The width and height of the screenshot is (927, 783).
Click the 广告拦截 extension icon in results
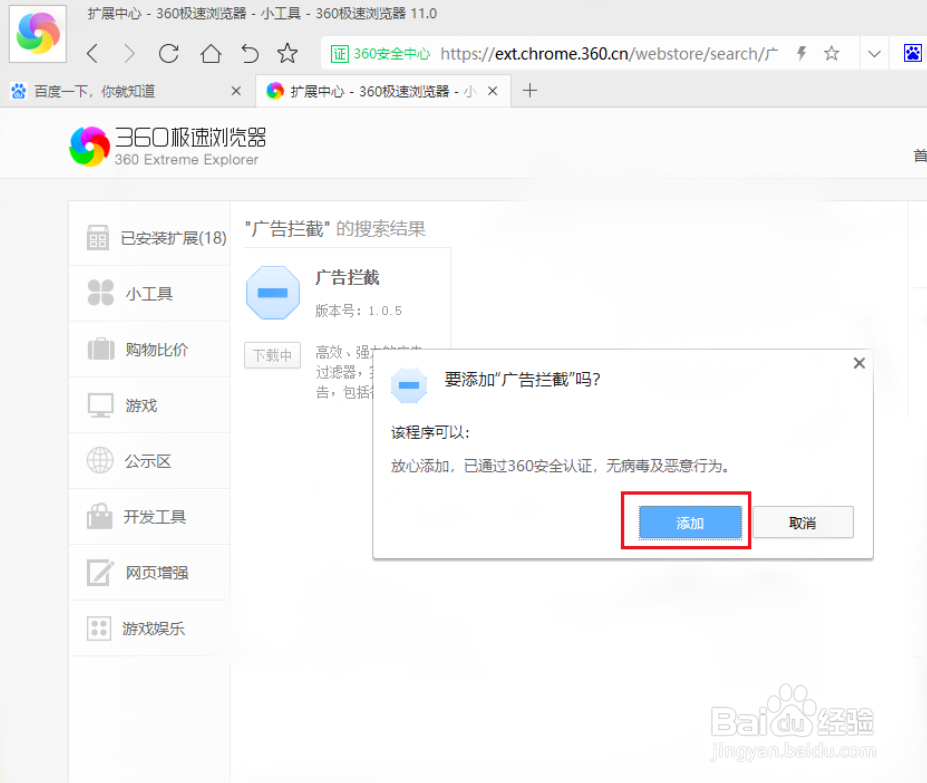click(273, 293)
